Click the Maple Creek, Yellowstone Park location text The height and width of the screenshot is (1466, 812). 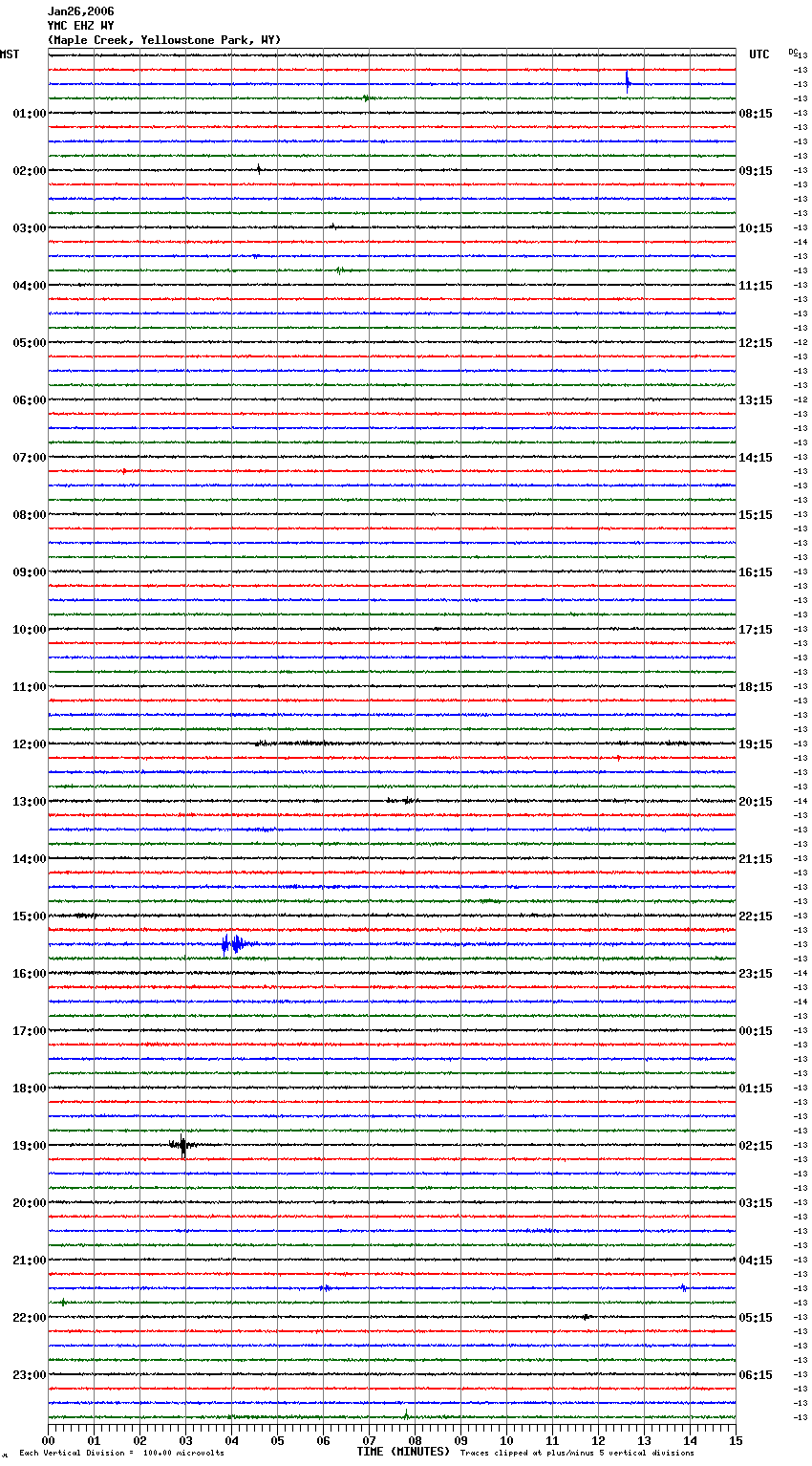pos(164,40)
